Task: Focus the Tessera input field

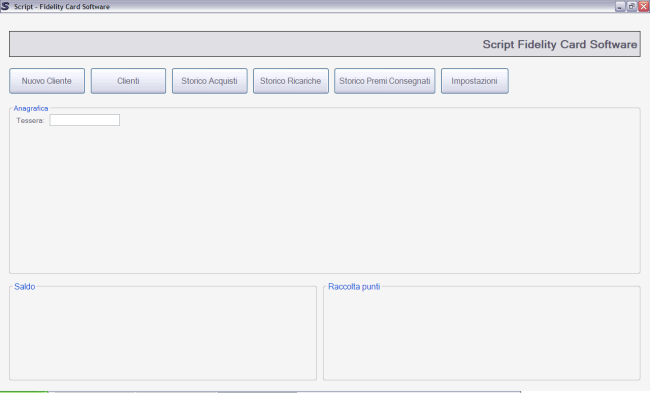Action: pos(85,120)
